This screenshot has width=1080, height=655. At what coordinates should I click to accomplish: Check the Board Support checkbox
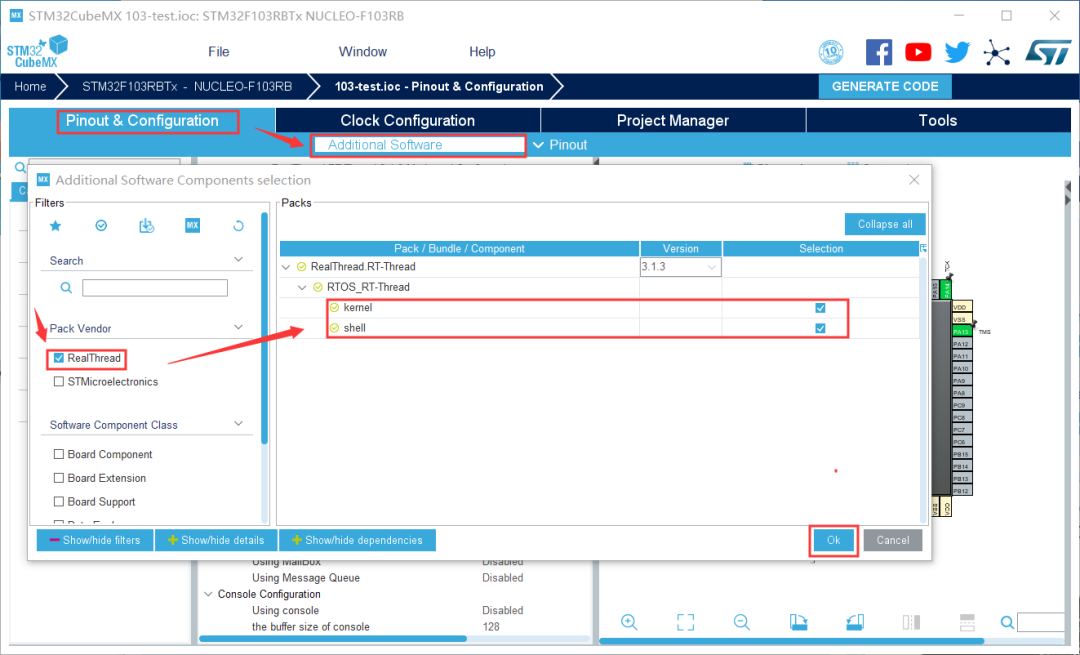click(x=59, y=501)
